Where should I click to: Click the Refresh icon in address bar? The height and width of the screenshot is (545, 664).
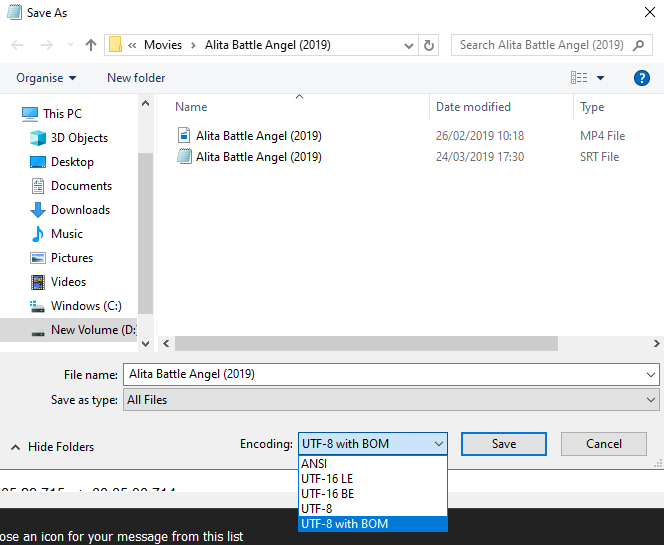coord(429,45)
